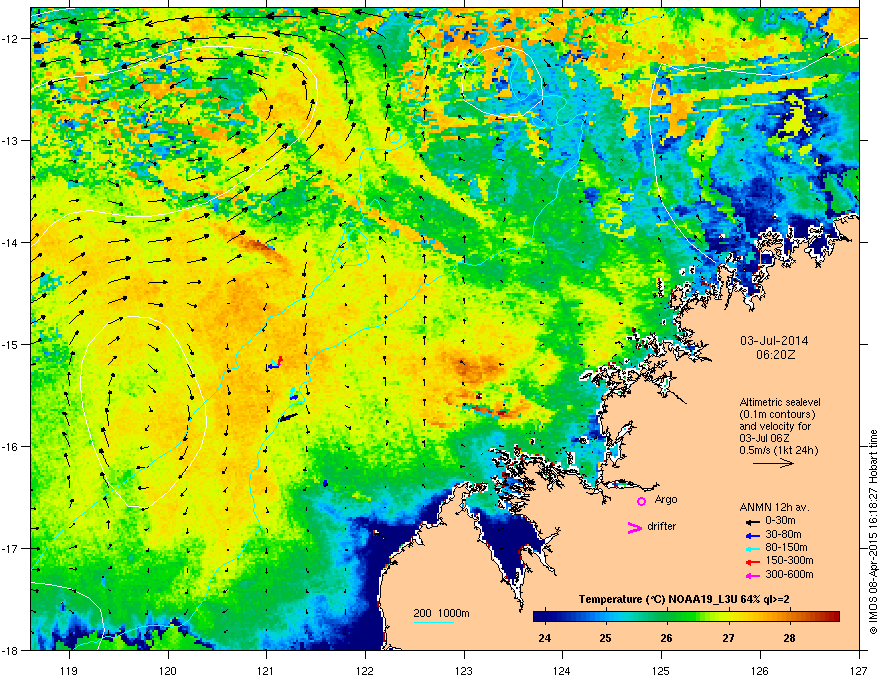Click the '300-600m' depth label
The width and height of the screenshot is (880, 680).
pos(789,574)
